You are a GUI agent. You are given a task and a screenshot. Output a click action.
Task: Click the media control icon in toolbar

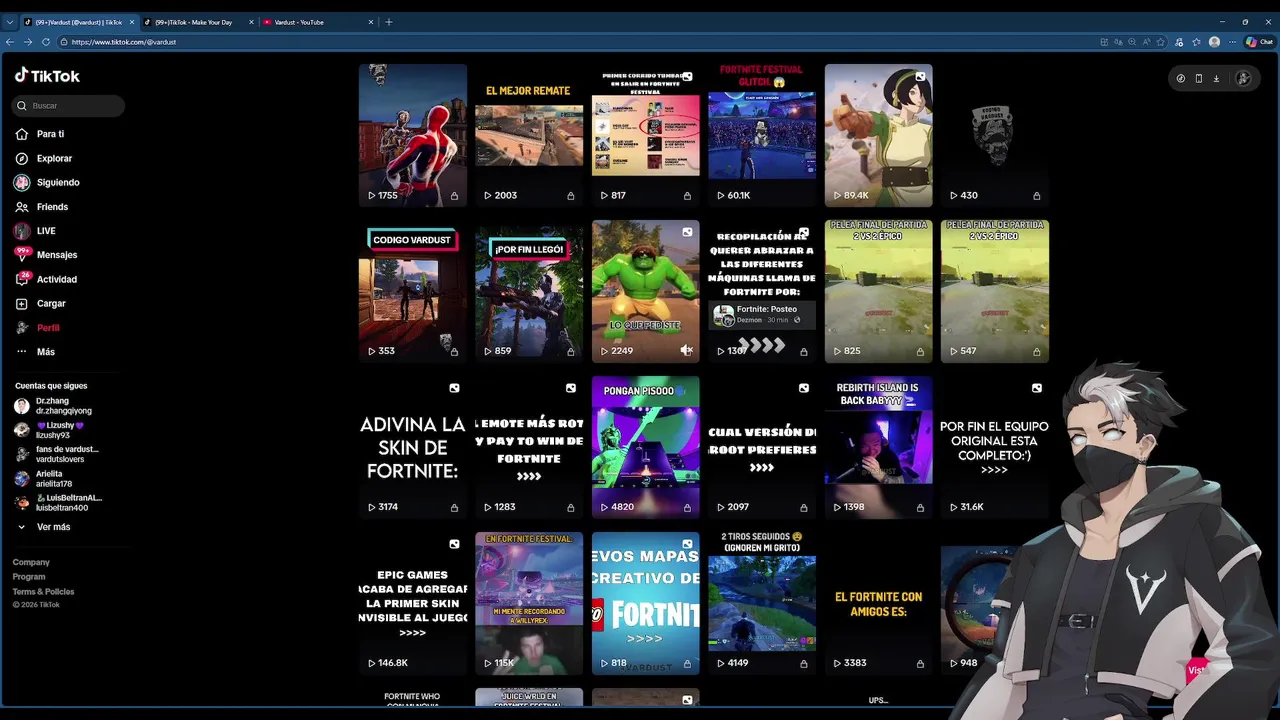(1179, 42)
